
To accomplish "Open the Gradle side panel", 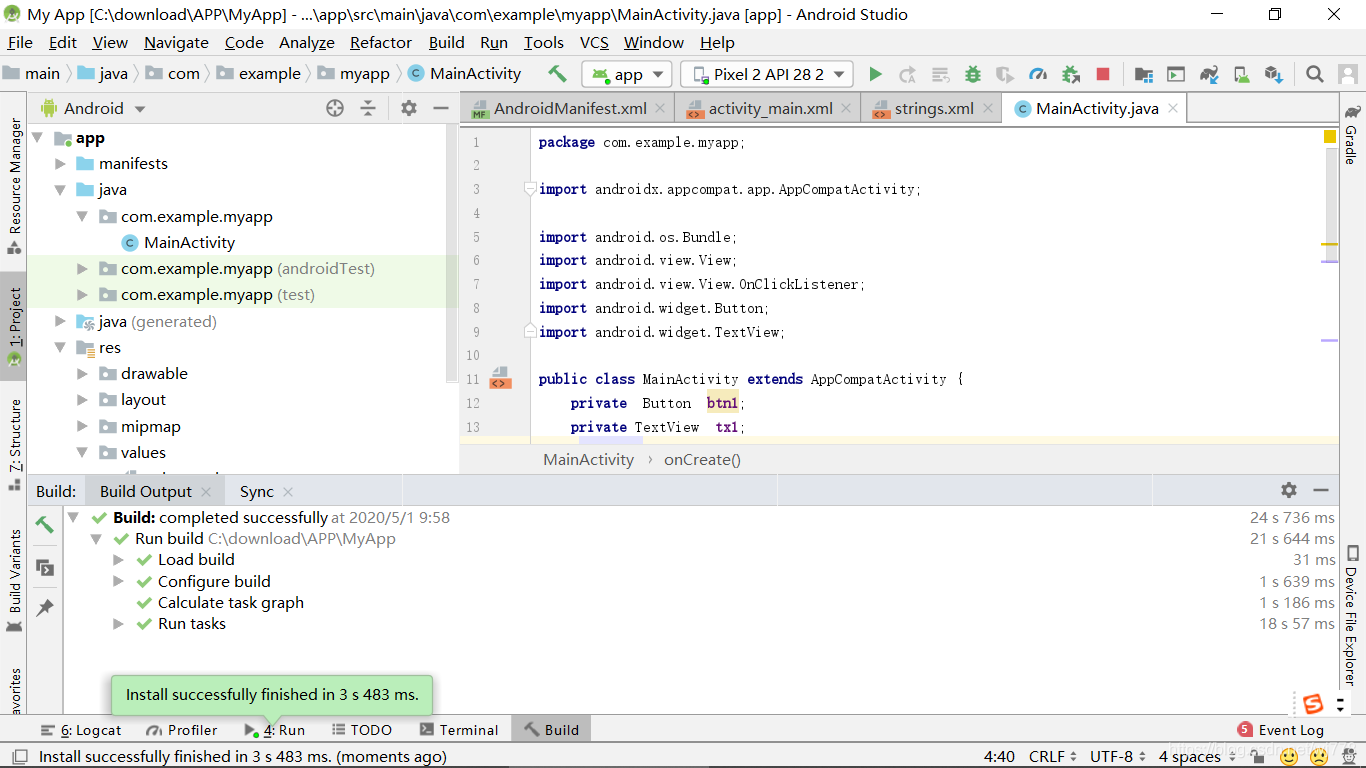I will pos(1352,135).
